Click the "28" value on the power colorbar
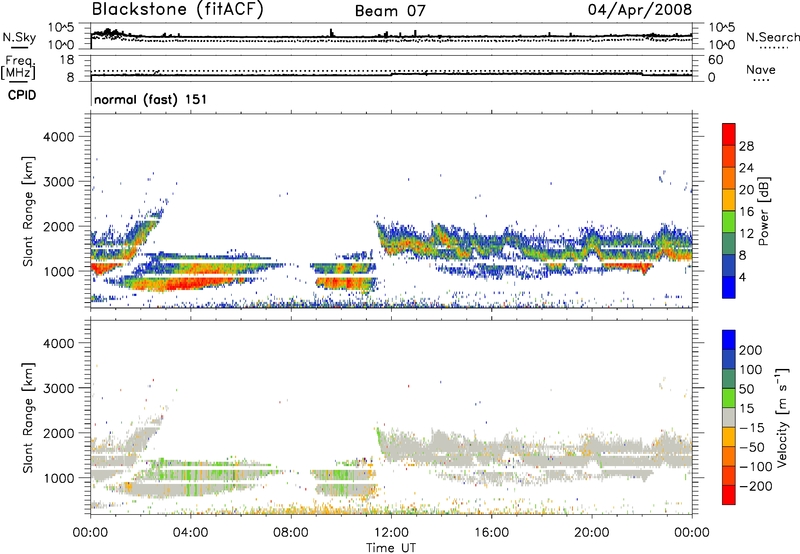800x554 pixels. pyautogui.click(x=746, y=146)
